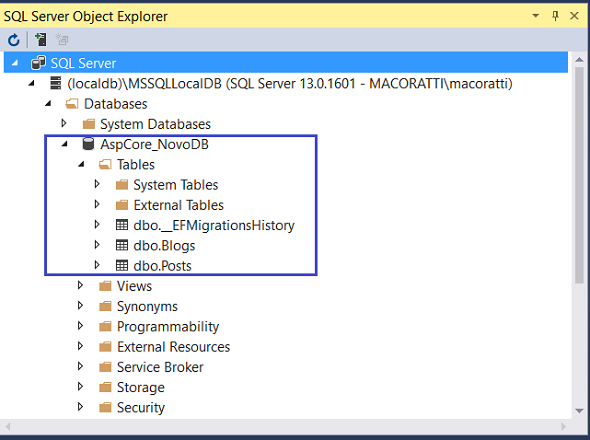Select the External Resources folder

click(173, 347)
